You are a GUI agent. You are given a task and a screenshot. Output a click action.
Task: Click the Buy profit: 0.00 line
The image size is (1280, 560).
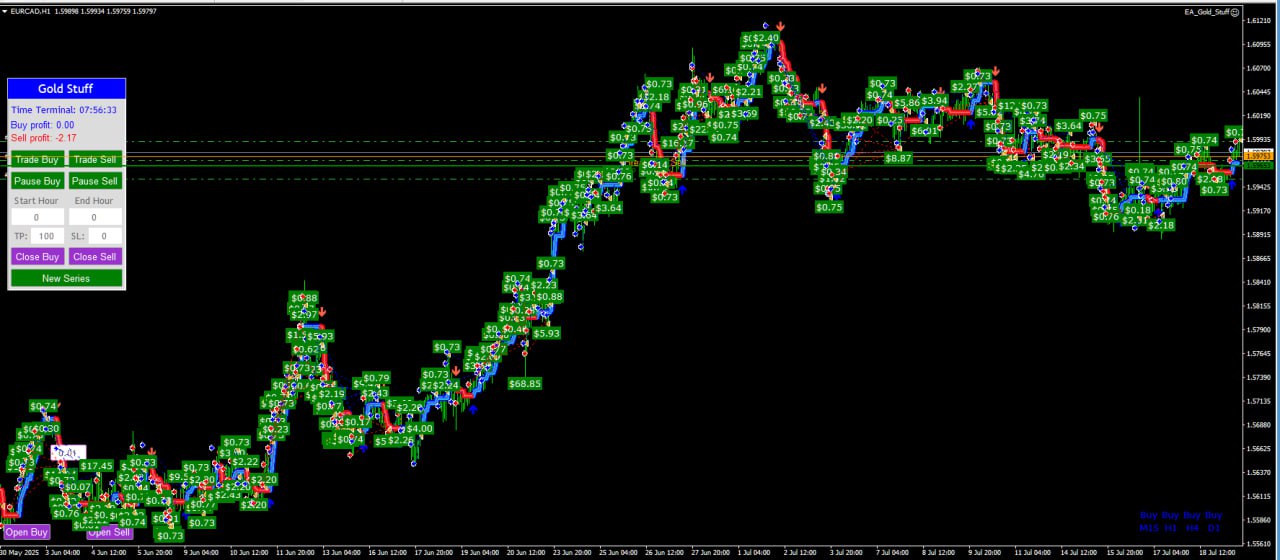pos(42,125)
